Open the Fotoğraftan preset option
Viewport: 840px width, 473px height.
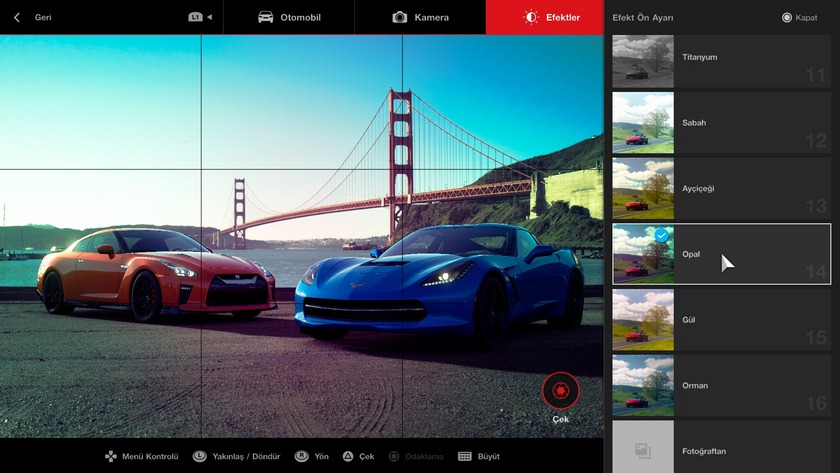720,451
